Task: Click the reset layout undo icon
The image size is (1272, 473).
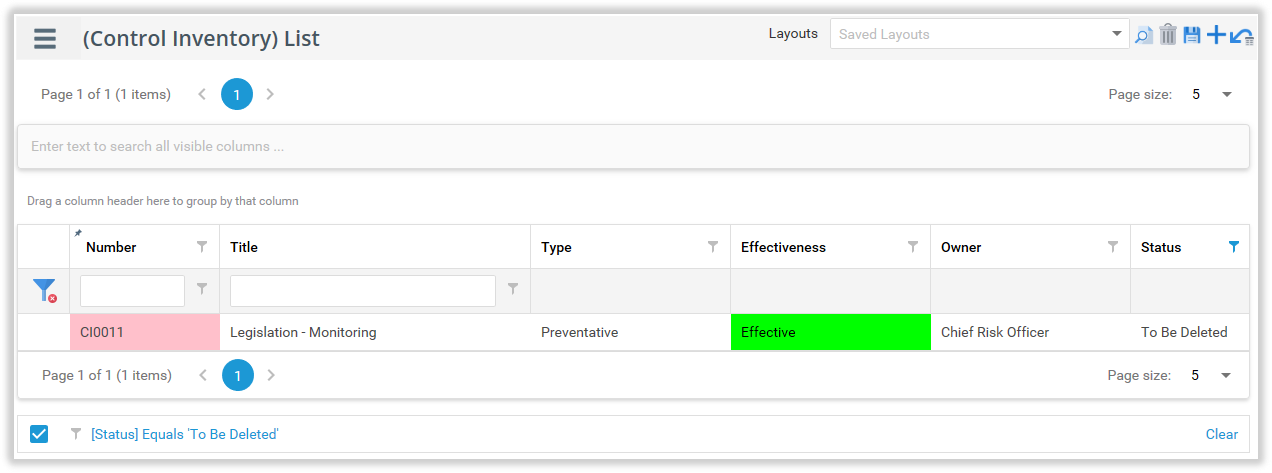Action: pos(1242,36)
